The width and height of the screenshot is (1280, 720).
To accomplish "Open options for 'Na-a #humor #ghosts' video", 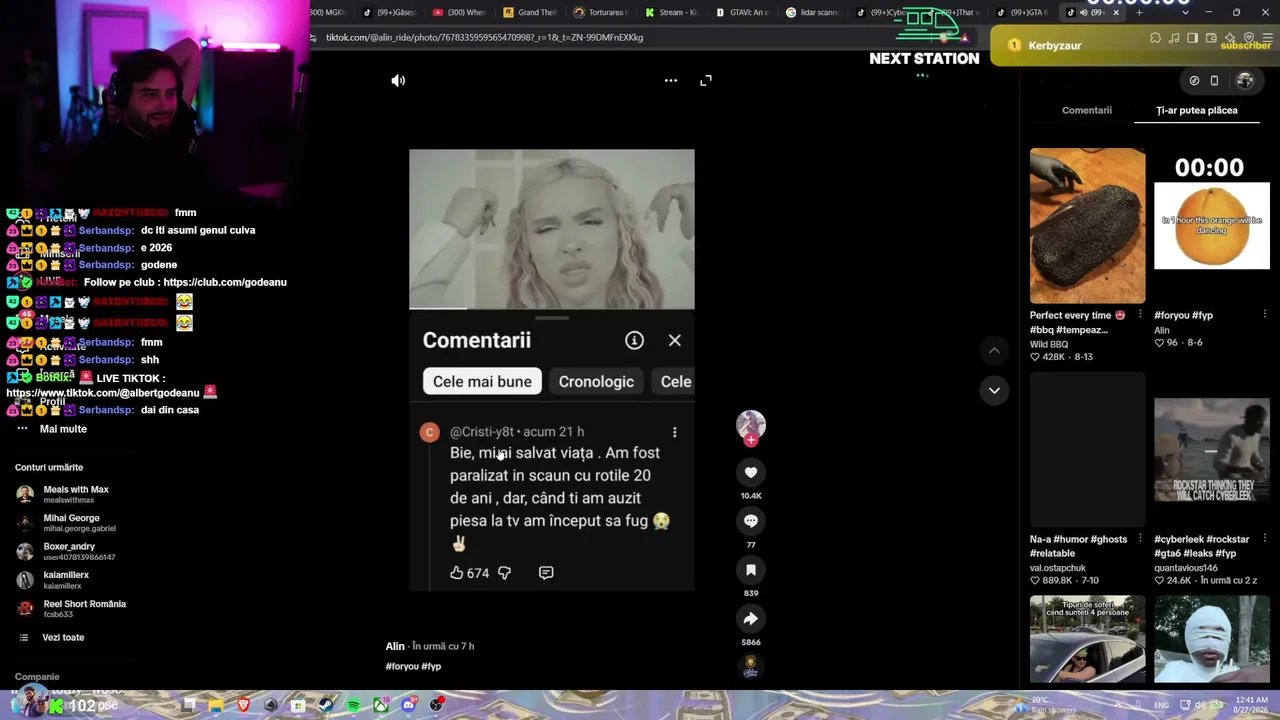I will (1140, 539).
